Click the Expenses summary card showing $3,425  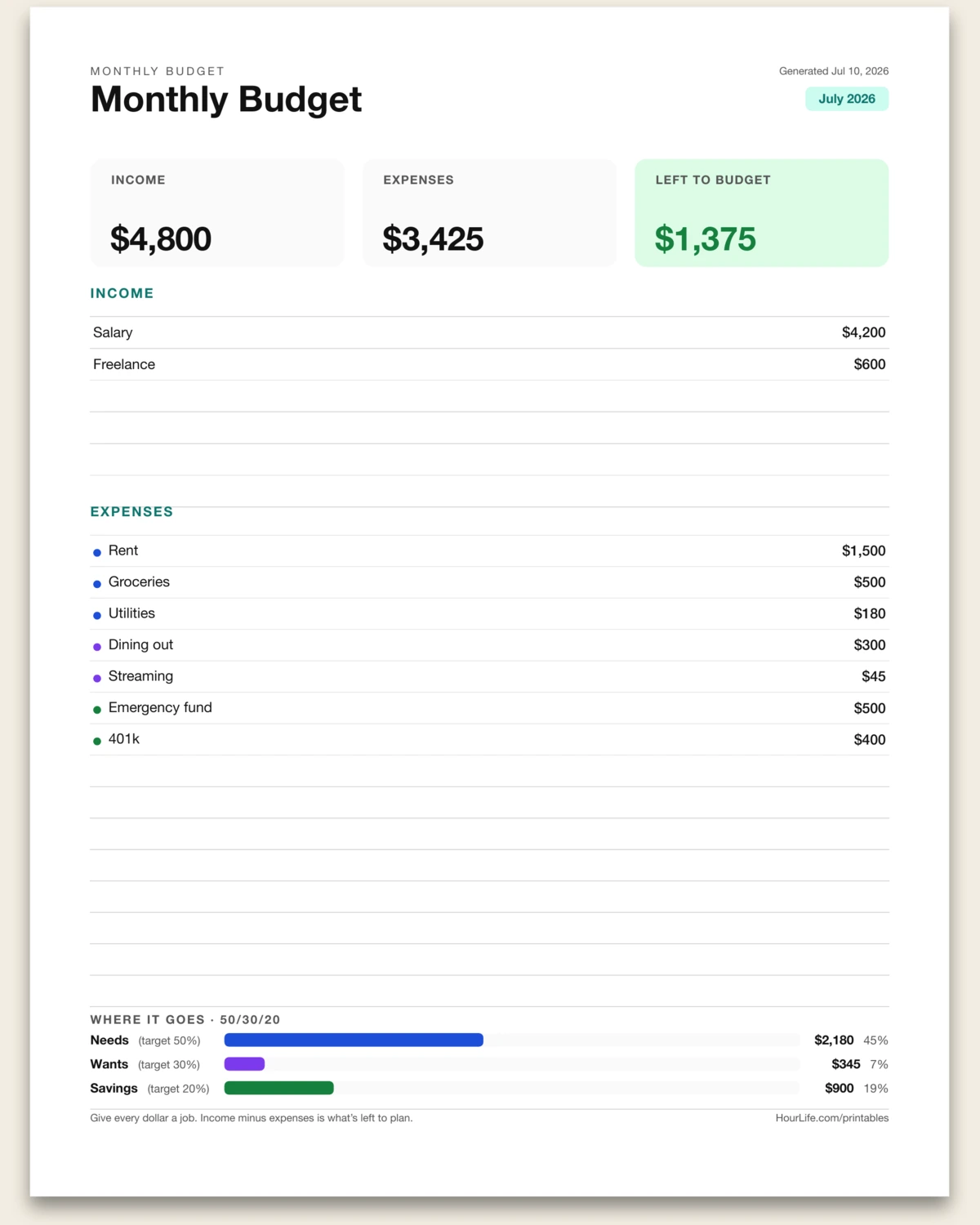489,212
